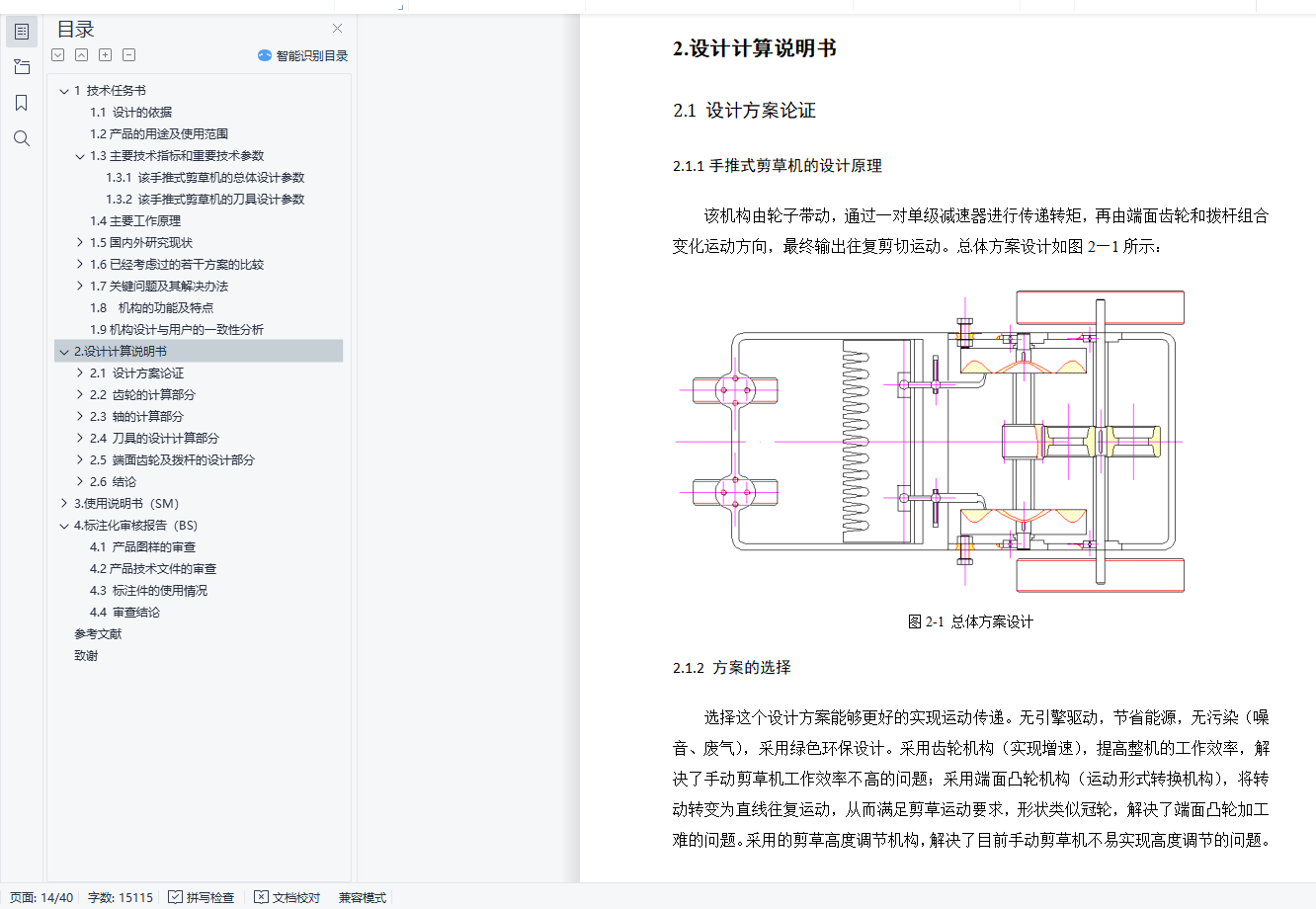Viewport: 1316px width, 909px height.
Task: Collapse the '1.3 主要技术指标和重要技术参数' node
Action: tap(80, 156)
